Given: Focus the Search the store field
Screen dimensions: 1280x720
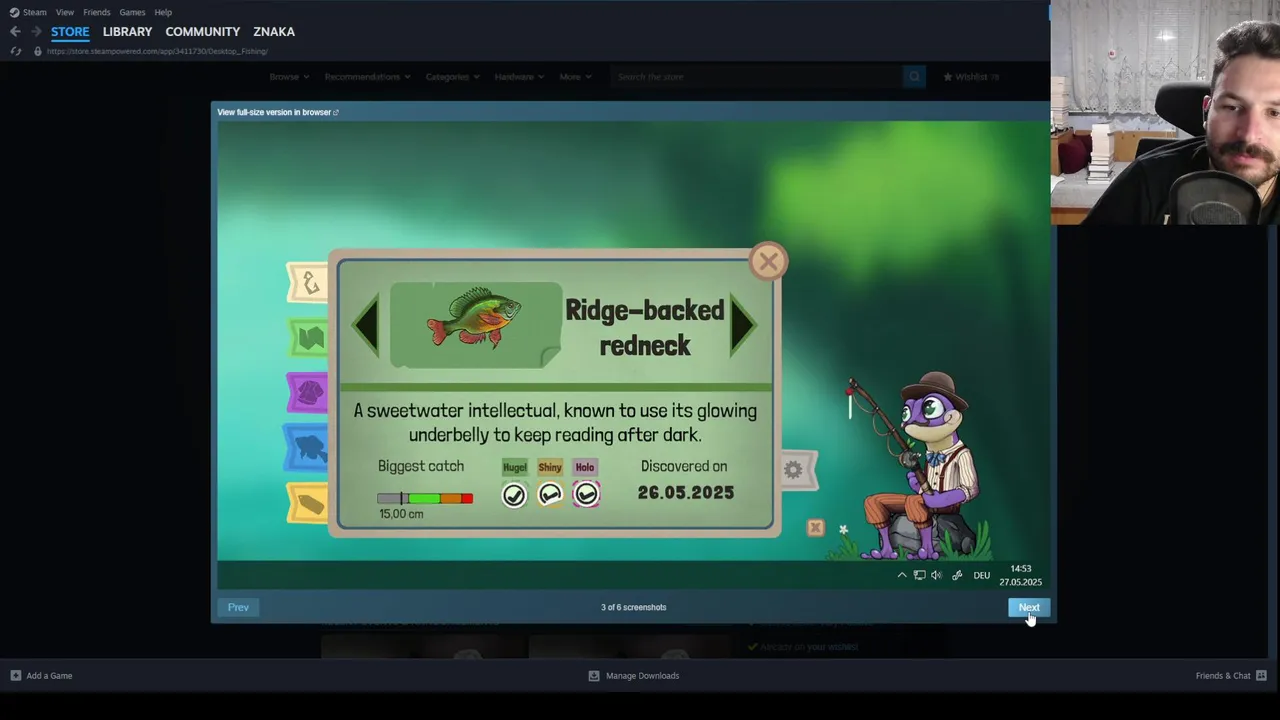Looking at the screenshot, I should point(757,77).
